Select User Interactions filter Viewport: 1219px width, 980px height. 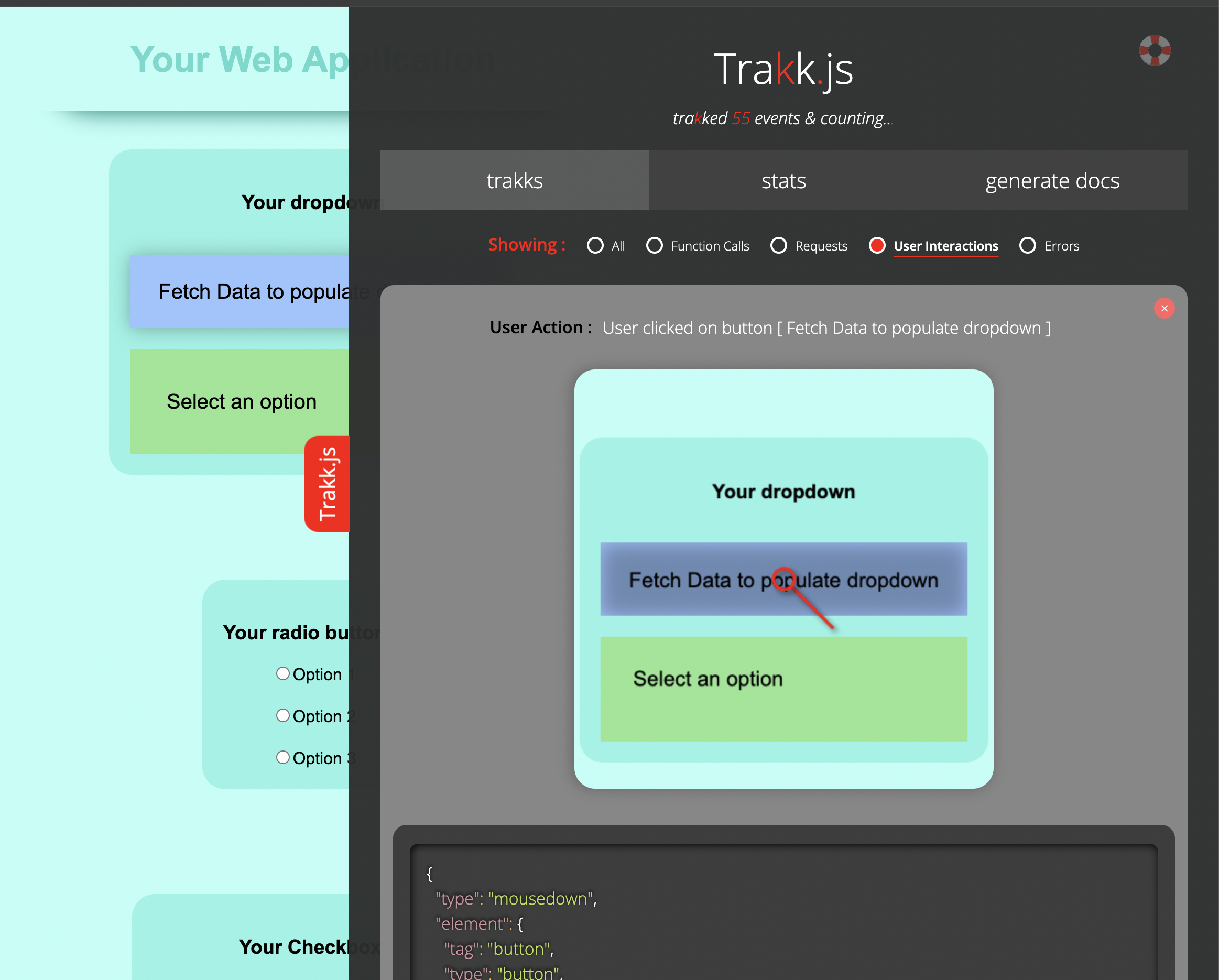coord(877,245)
